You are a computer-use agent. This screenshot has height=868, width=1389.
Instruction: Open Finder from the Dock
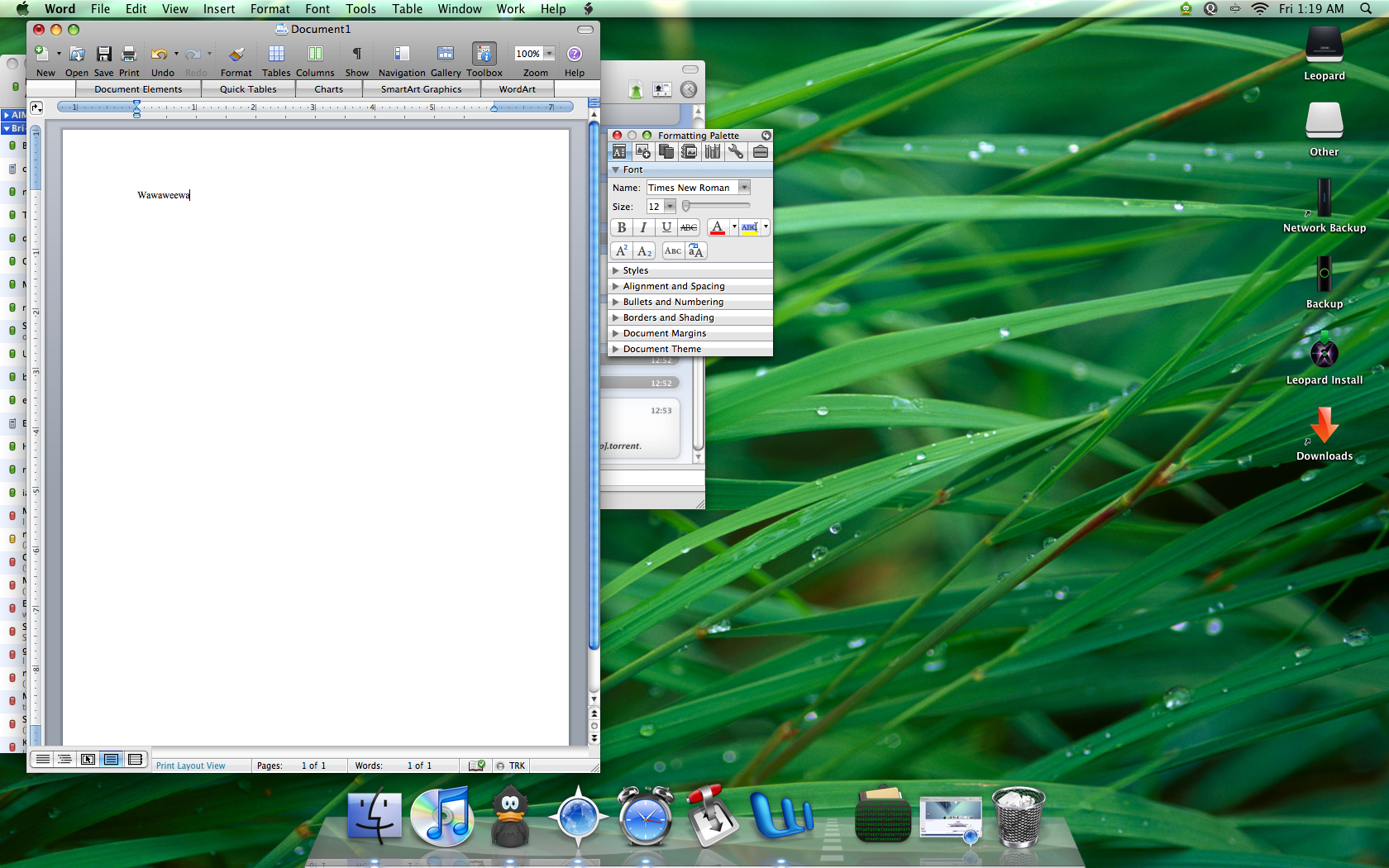point(375,817)
